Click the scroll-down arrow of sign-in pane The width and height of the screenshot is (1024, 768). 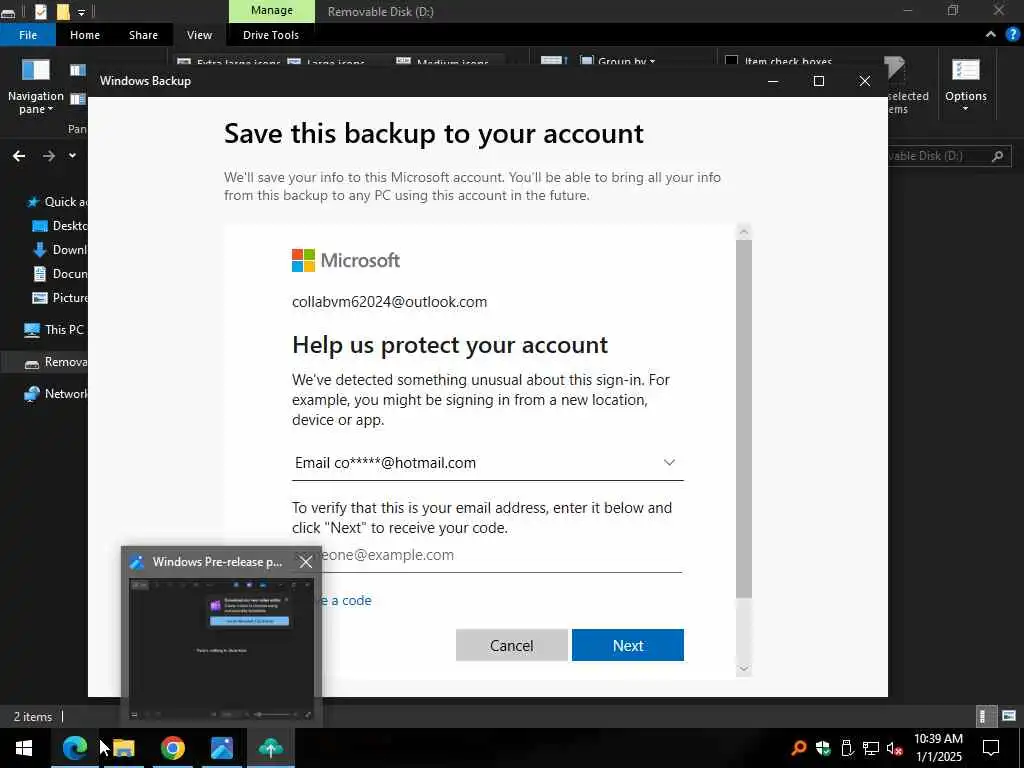click(x=743, y=669)
